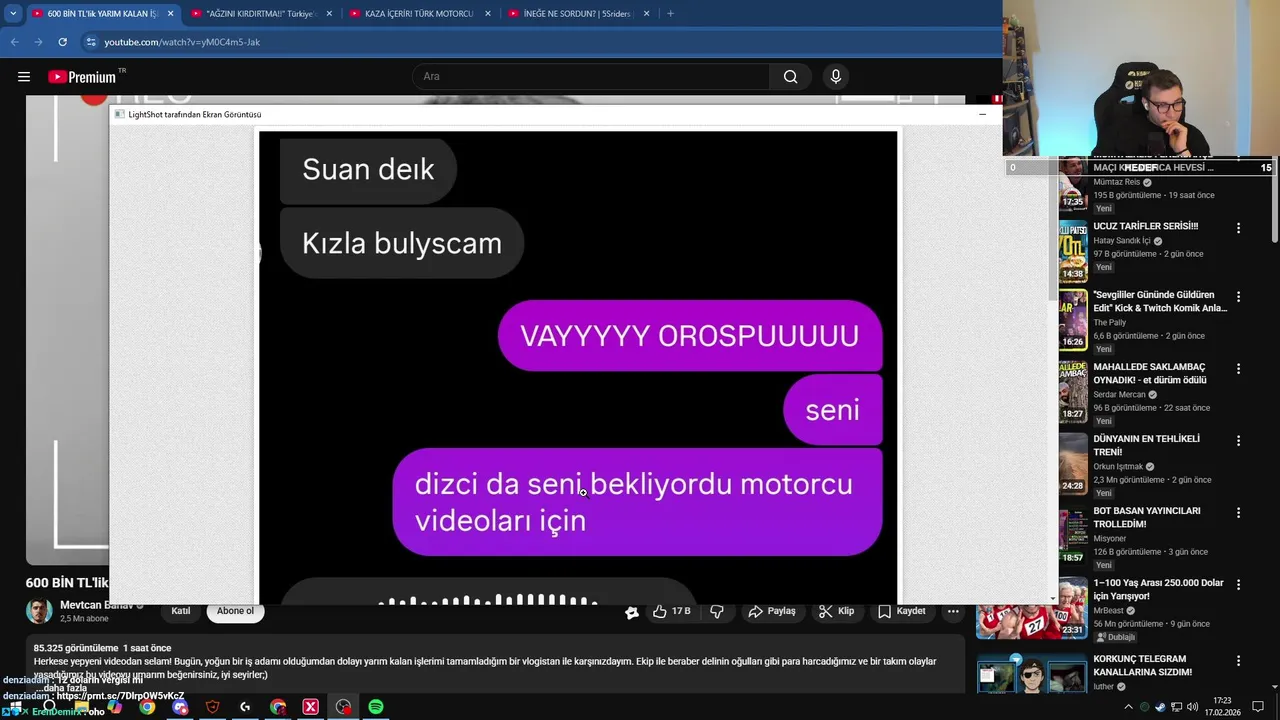1280x720 pixels.
Task: Click the page vertical scrollbar
Action: [x=1273, y=200]
